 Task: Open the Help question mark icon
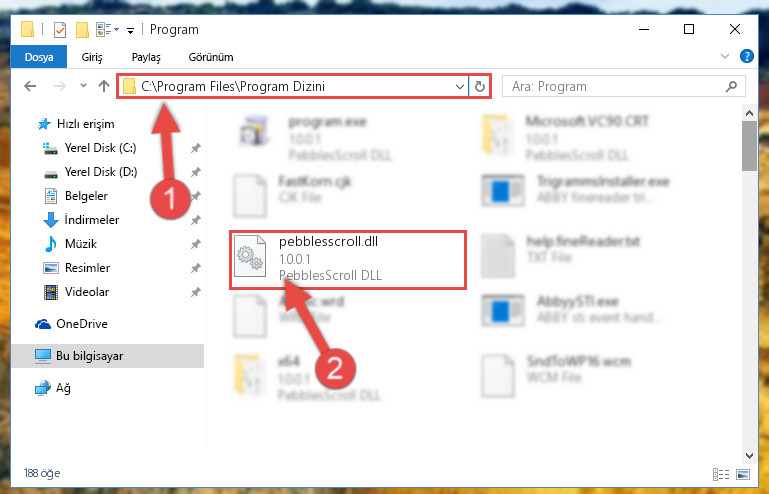pos(746,56)
